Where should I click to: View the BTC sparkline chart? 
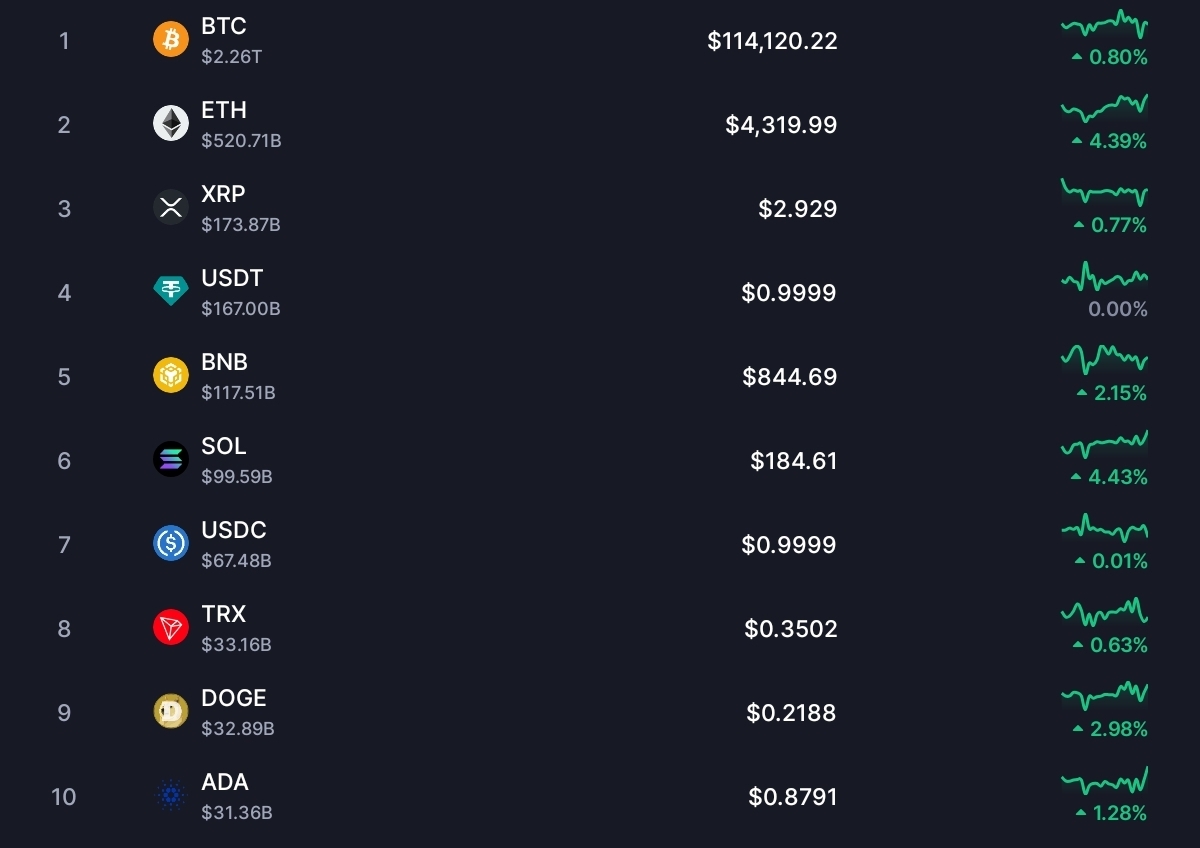1104,24
